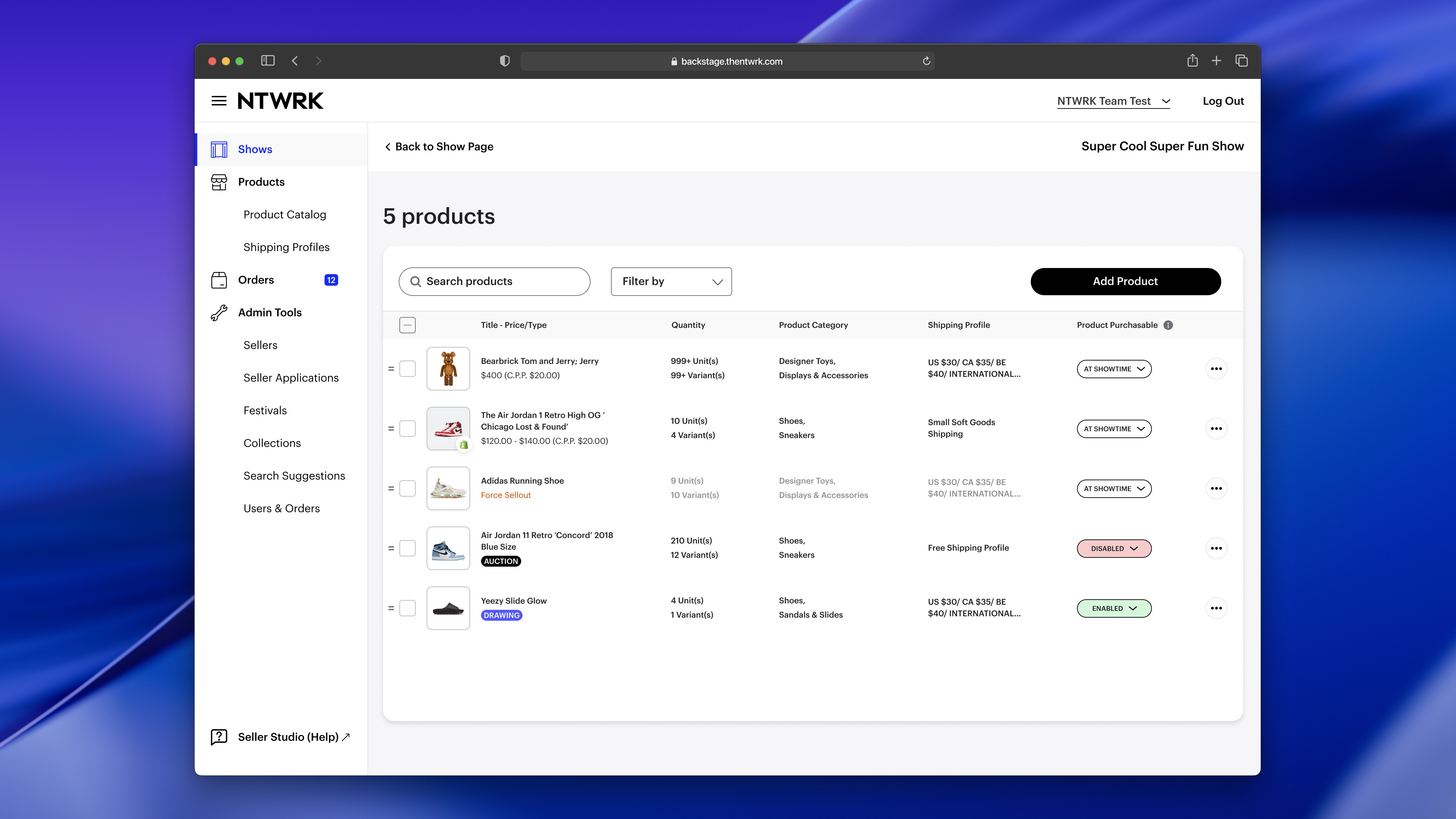Open Orders section in sidebar
This screenshot has height=819, width=1456.
coord(255,280)
